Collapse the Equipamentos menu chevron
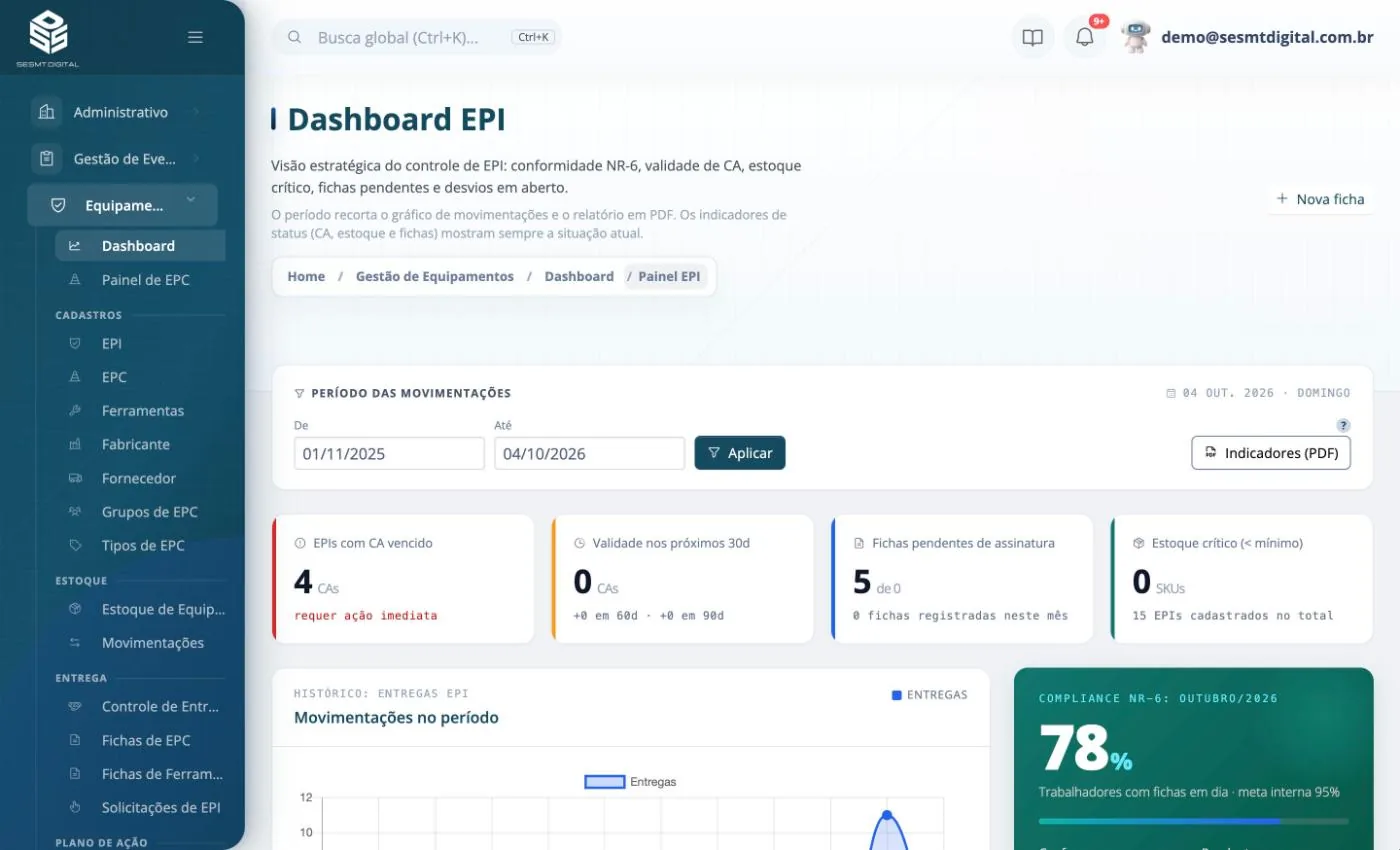The width and height of the screenshot is (1400, 850). pos(190,202)
